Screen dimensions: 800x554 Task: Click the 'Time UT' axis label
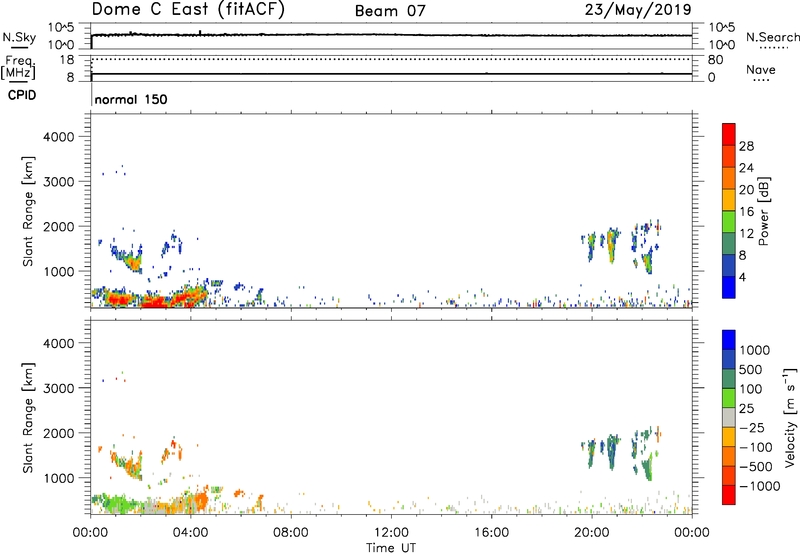(391, 548)
